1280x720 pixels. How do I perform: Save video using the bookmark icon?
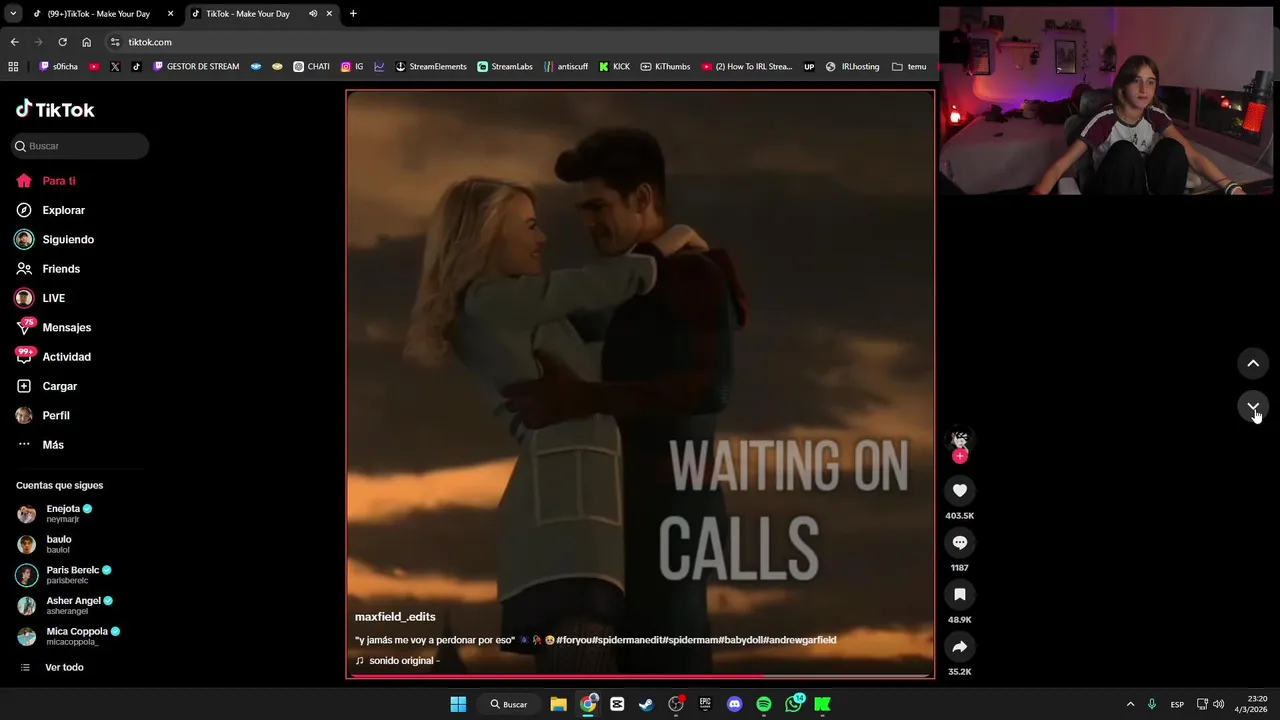959,594
